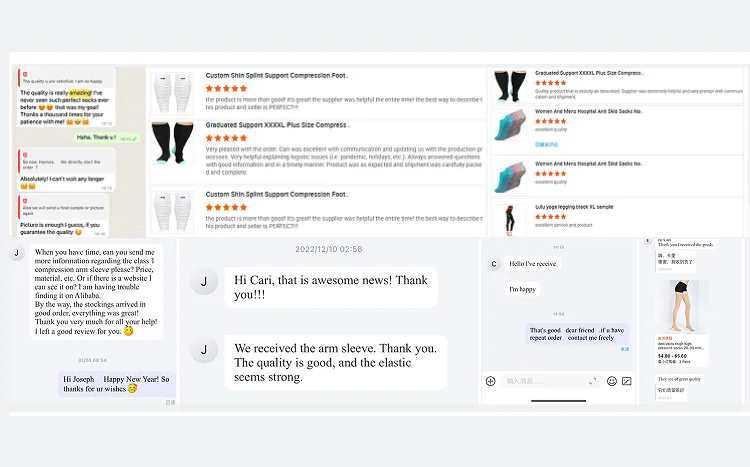This screenshot has height=467, width=750.
Task: Click the 'Hi Cari, that is awesome news' bubble
Action: tap(331, 287)
